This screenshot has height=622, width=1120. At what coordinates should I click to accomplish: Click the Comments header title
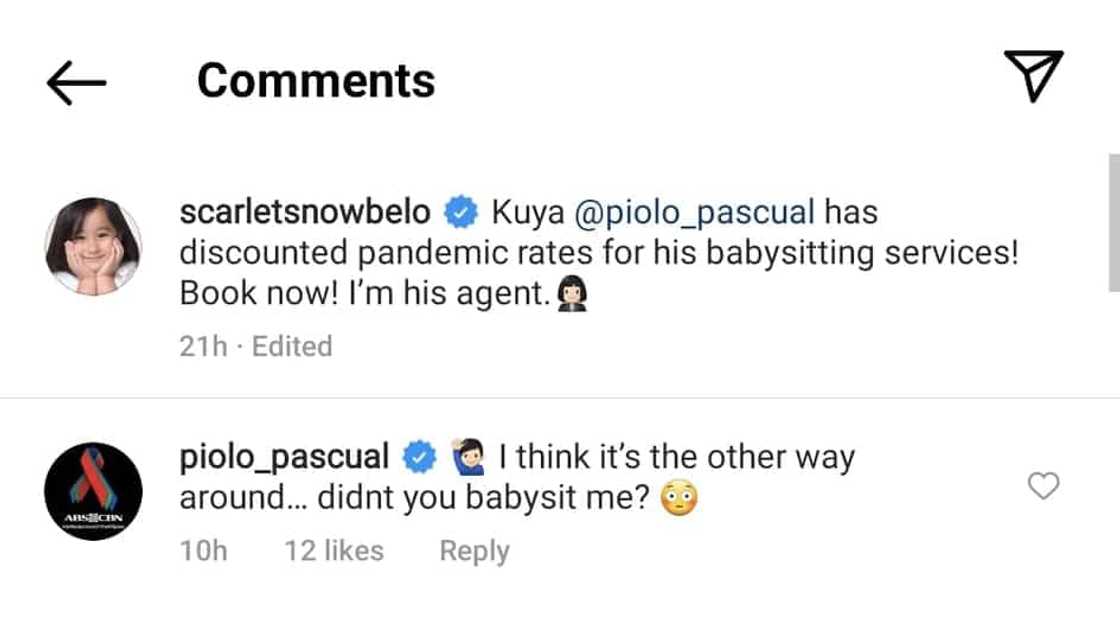point(316,81)
